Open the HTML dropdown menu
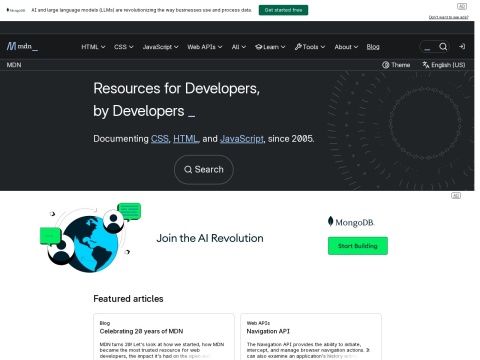The width and height of the screenshot is (480, 360). click(x=93, y=47)
